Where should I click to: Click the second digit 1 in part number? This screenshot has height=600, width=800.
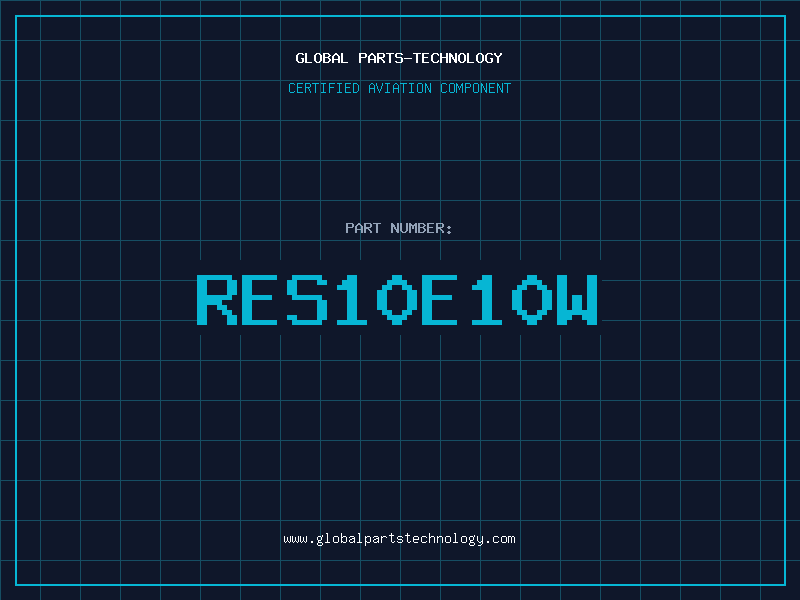click(488, 299)
